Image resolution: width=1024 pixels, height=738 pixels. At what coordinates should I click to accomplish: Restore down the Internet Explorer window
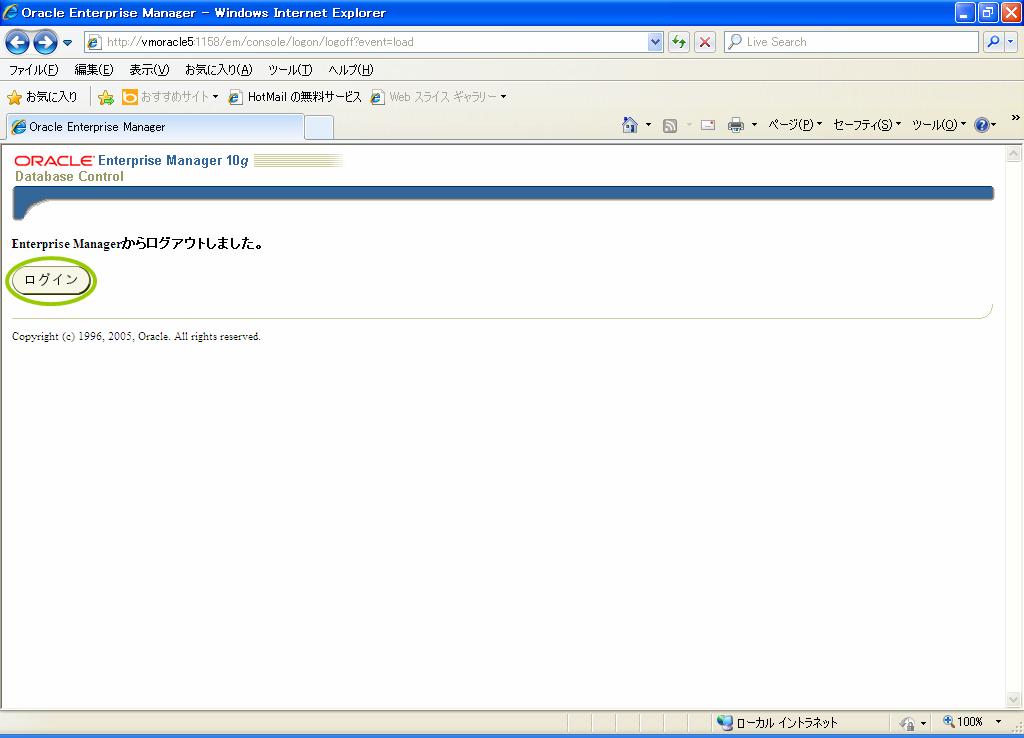[987, 12]
